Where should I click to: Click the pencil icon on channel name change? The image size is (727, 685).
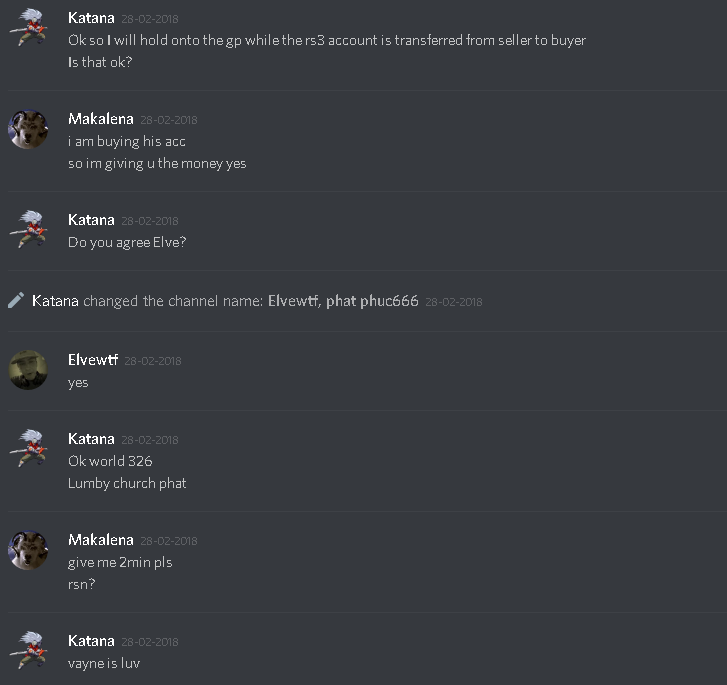[x=16, y=301]
